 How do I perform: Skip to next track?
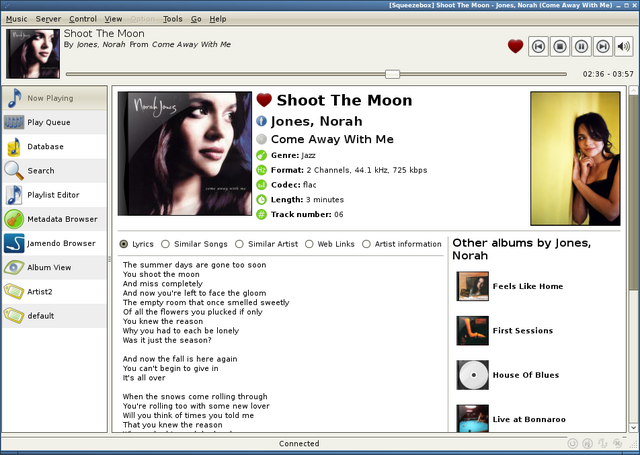tap(603, 47)
